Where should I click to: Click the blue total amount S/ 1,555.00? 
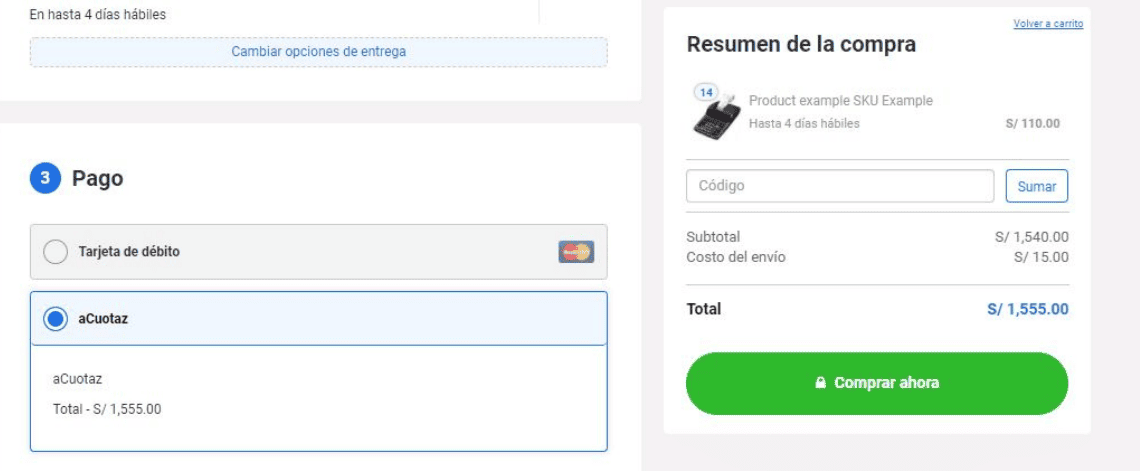point(1027,309)
